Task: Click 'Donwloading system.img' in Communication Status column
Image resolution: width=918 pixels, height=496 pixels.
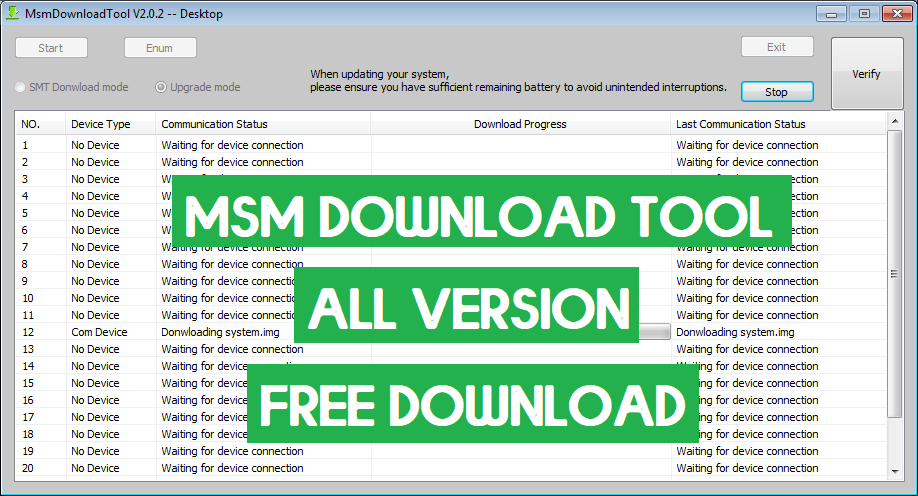Action: tap(220, 332)
